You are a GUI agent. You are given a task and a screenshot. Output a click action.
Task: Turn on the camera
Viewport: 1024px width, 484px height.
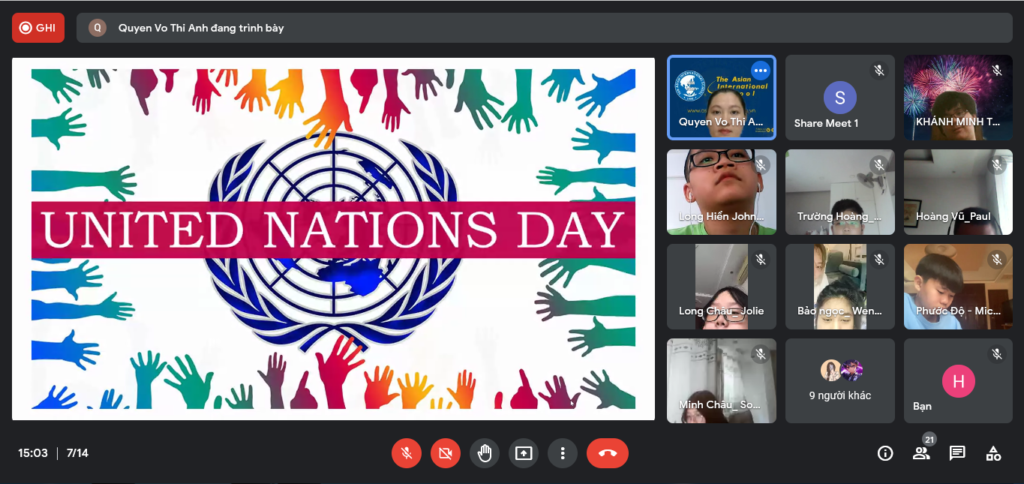[445, 453]
